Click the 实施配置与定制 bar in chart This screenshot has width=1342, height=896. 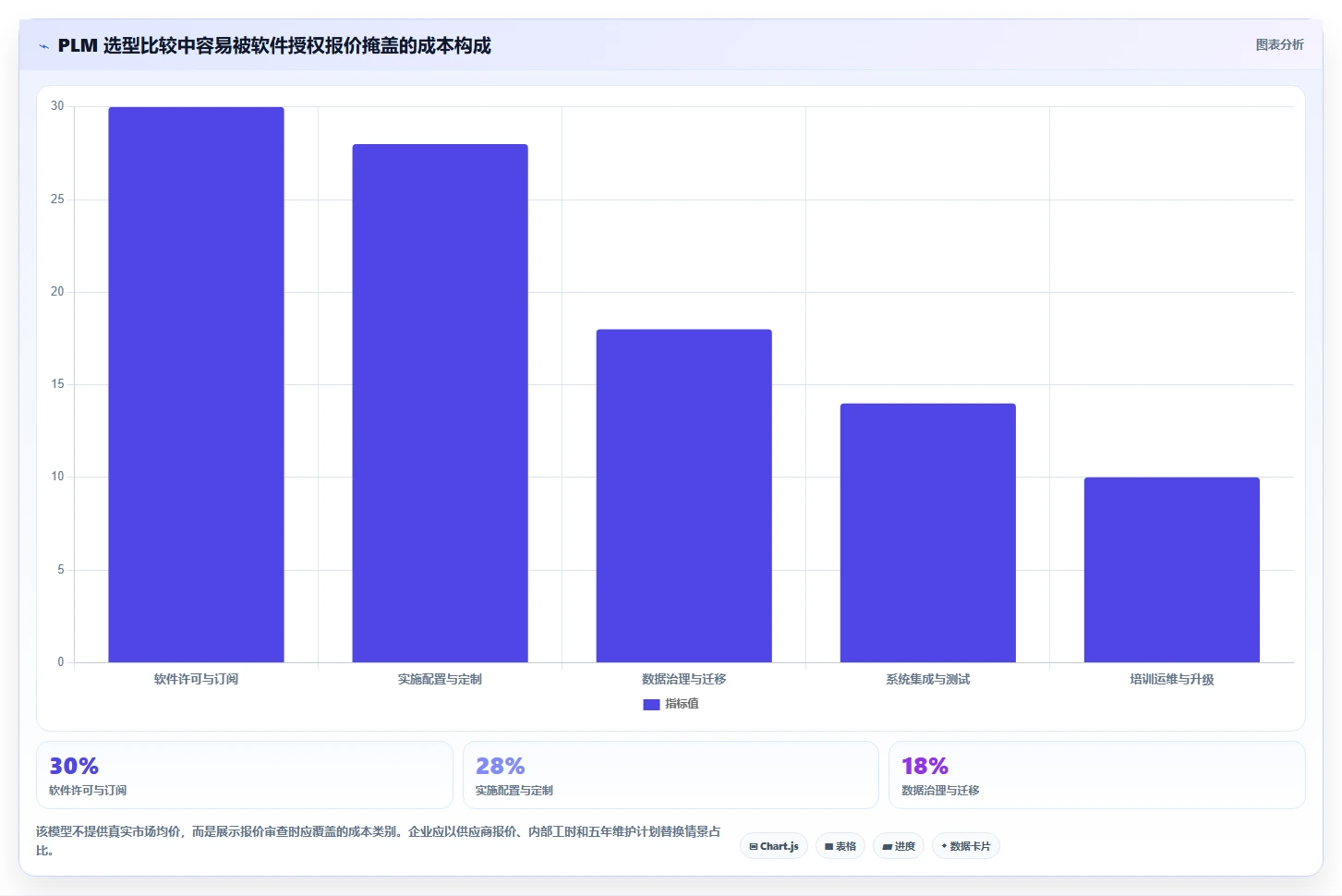pyautogui.click(x=440, y=403)
